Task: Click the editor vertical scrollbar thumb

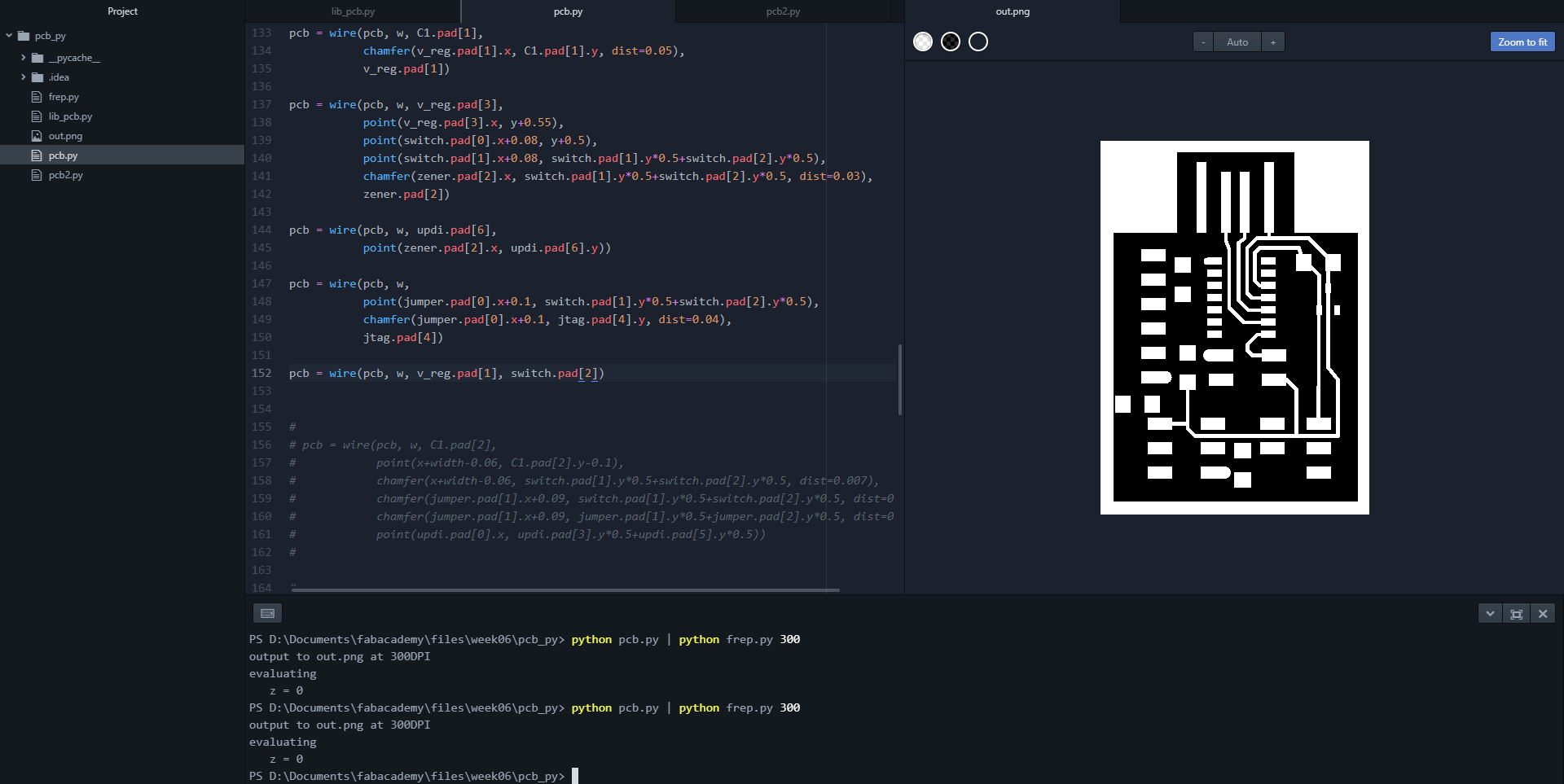Action: (899, 379)
